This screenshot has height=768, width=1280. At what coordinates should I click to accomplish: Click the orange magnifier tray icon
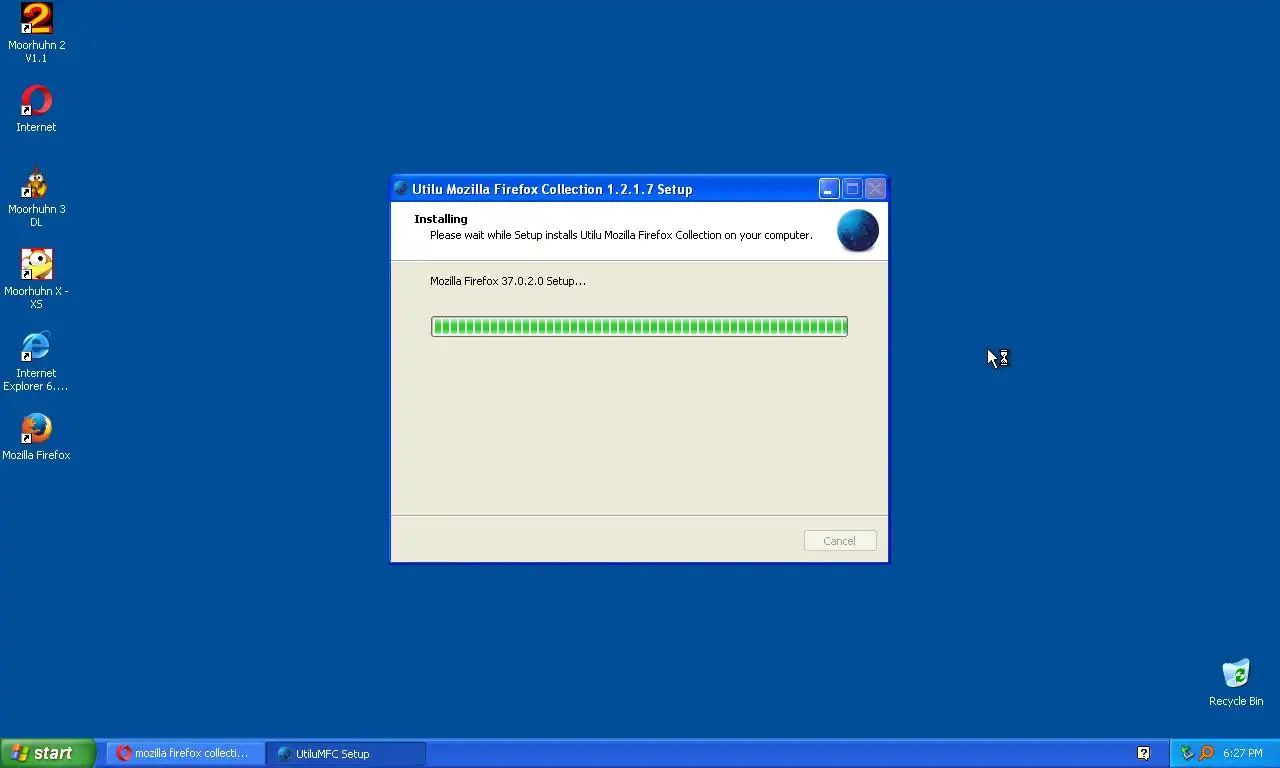point(1206,753)
